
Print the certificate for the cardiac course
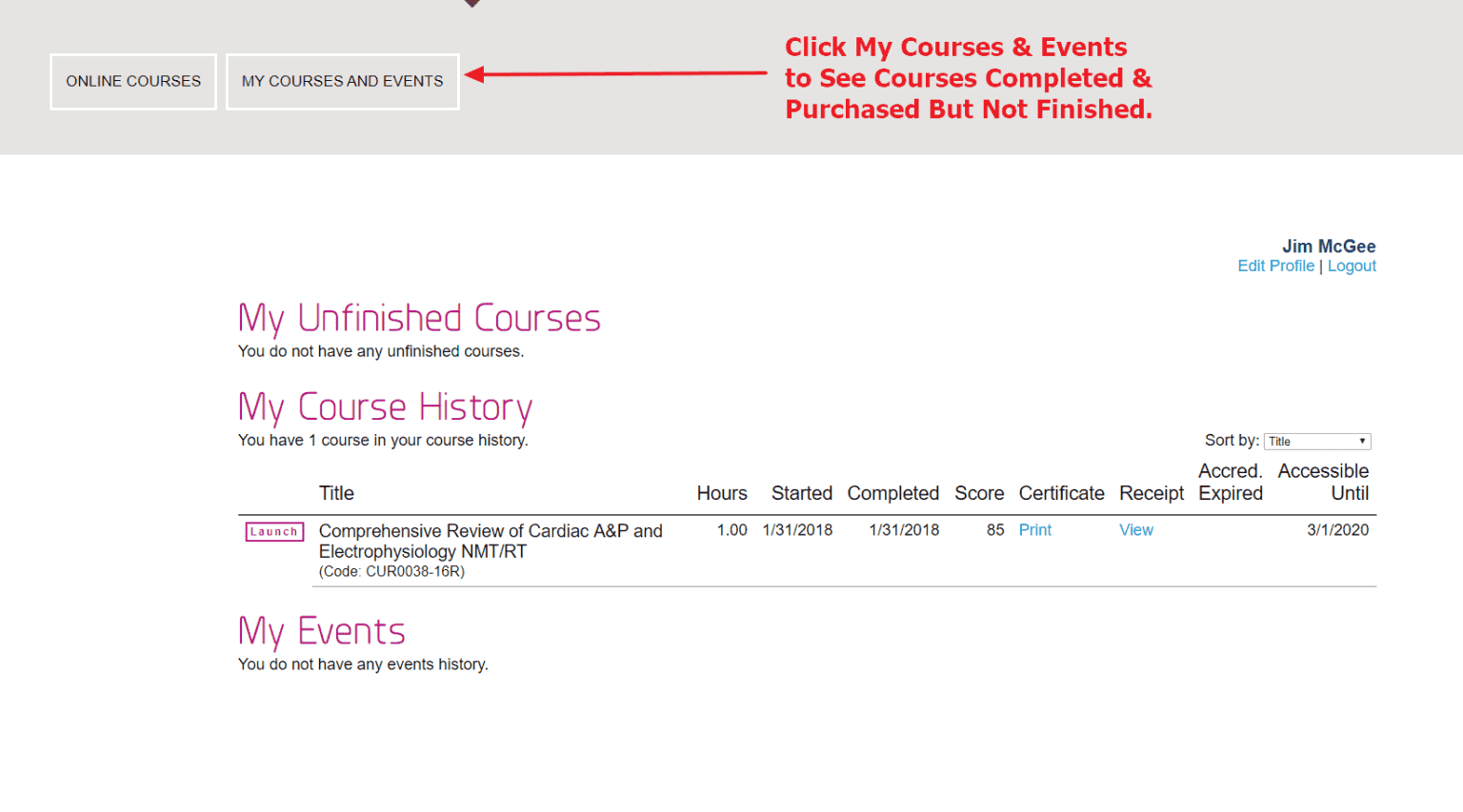tap(1034, 529)
